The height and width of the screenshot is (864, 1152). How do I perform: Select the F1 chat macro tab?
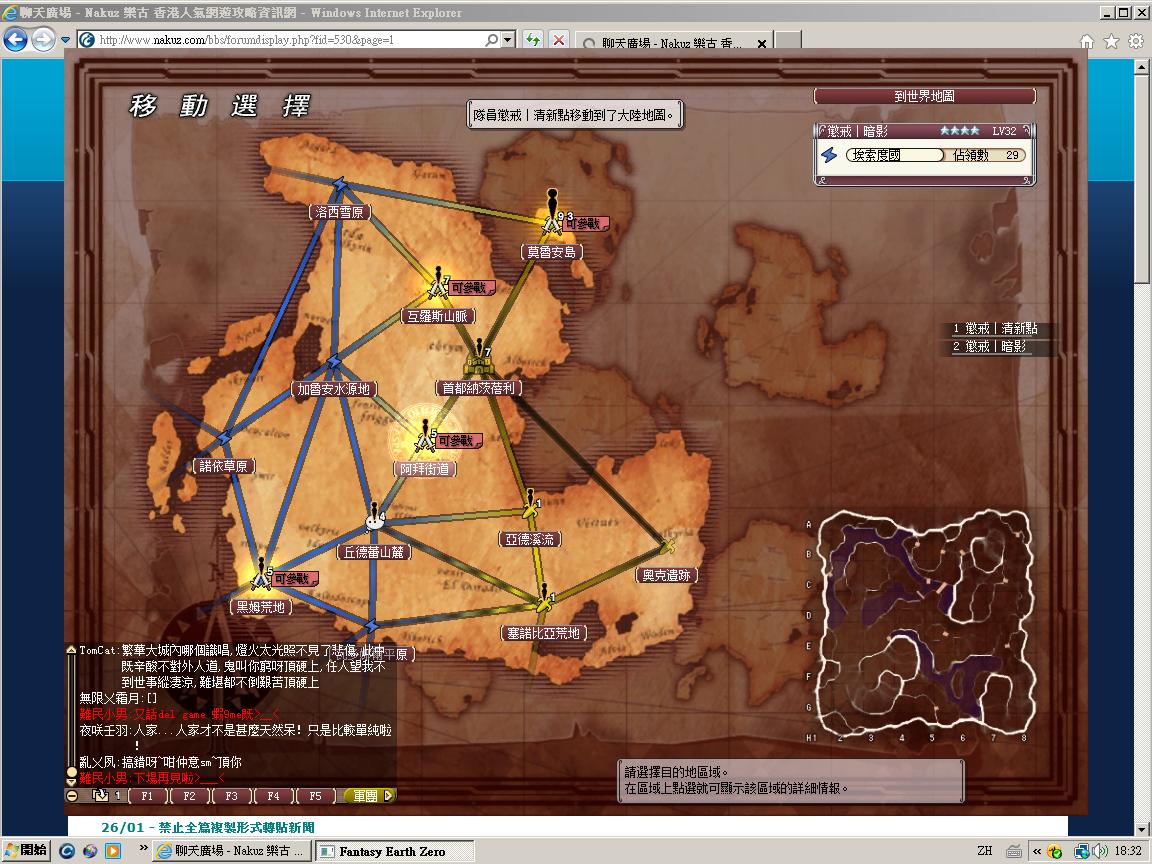click(x=147, y=796)
